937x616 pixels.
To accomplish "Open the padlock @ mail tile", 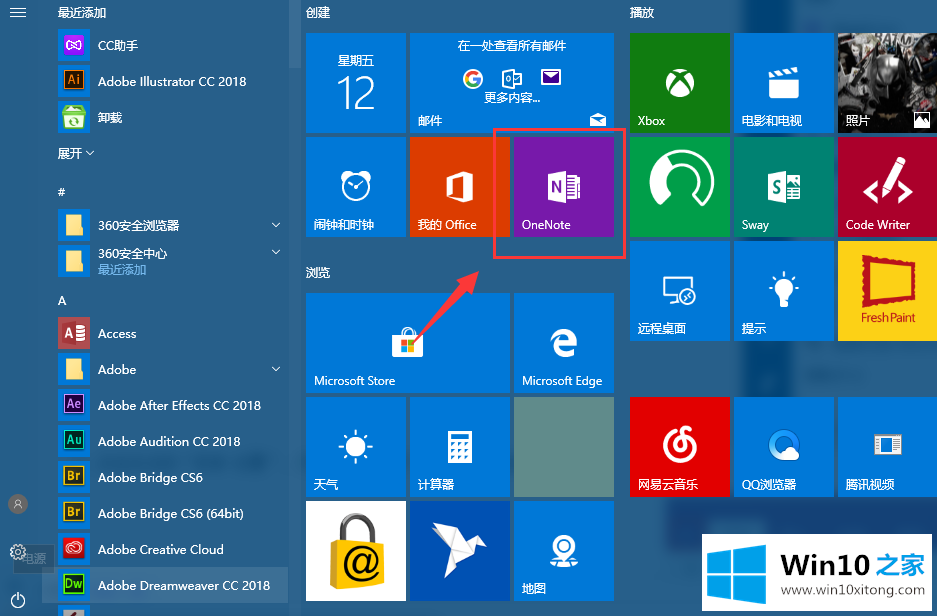I will pyautogui.click(x=356, y=551).
